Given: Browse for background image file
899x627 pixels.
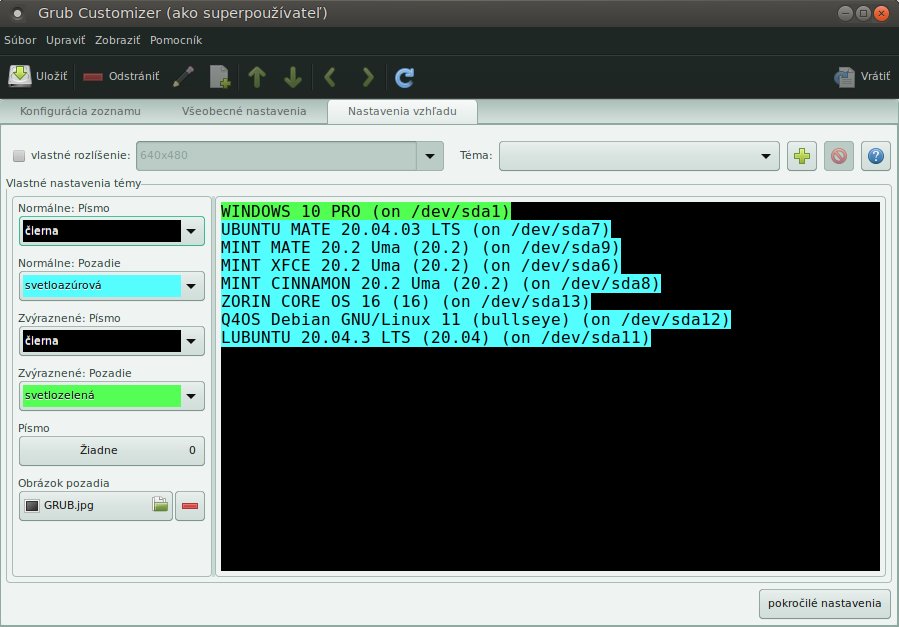Looking at the screenshot, I should click(x=160, y=506).
